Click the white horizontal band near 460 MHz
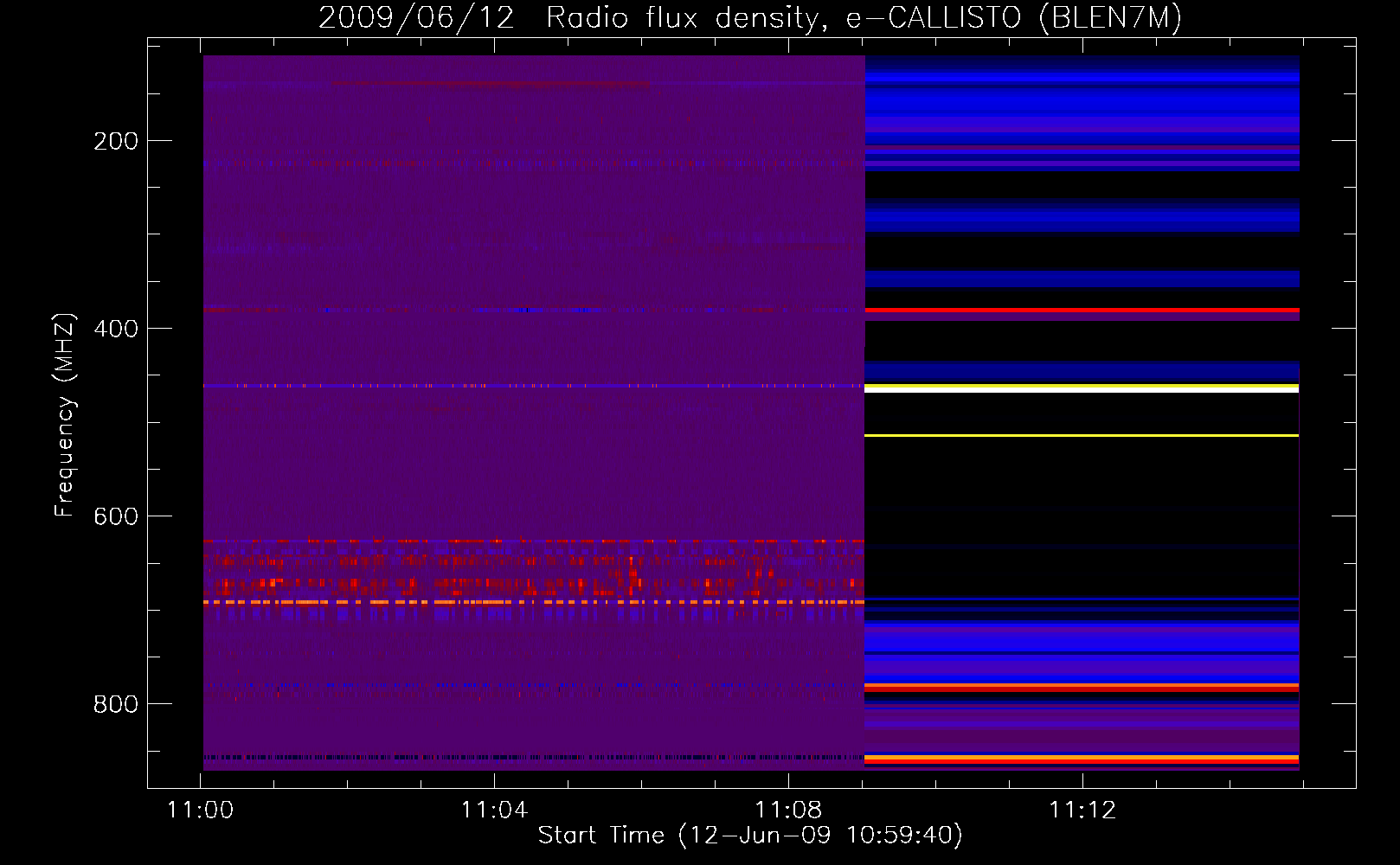The height and width of the screenshot is (865, 1400). 1082,390
